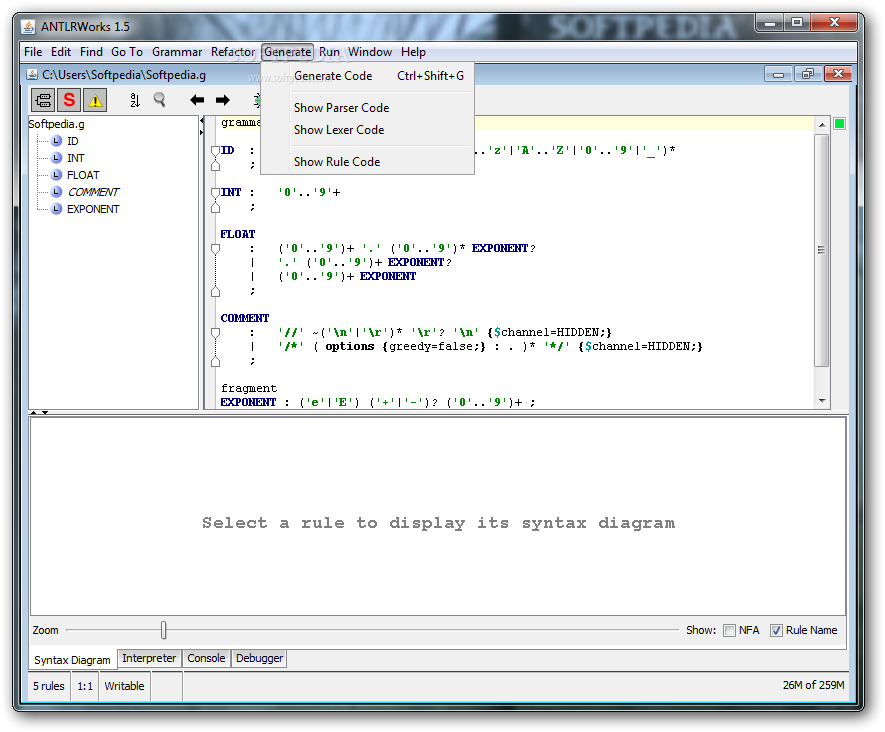Switch to the Interpreter tab
This screenshot has height=732, width=885.
point(149,658)
